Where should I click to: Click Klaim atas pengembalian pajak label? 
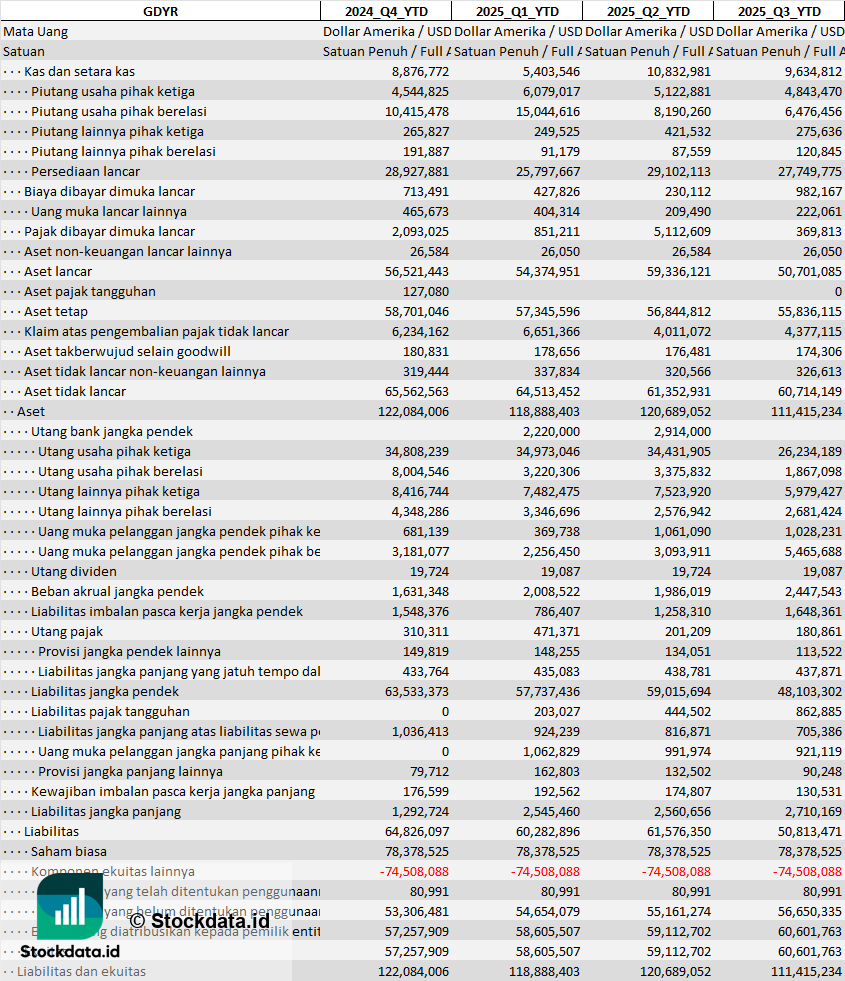(156, 332)
